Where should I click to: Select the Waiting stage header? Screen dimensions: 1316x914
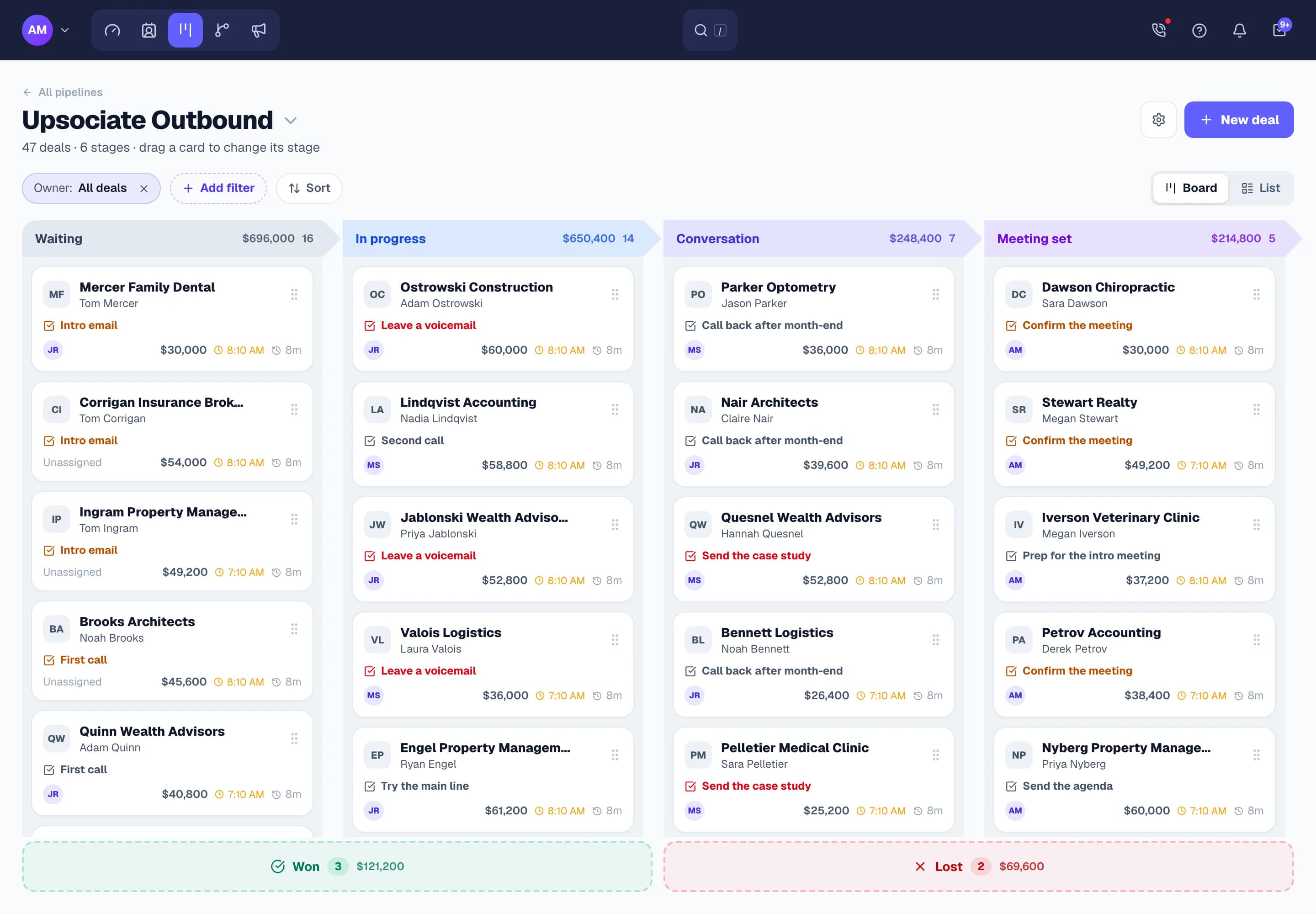pos(181,238)
